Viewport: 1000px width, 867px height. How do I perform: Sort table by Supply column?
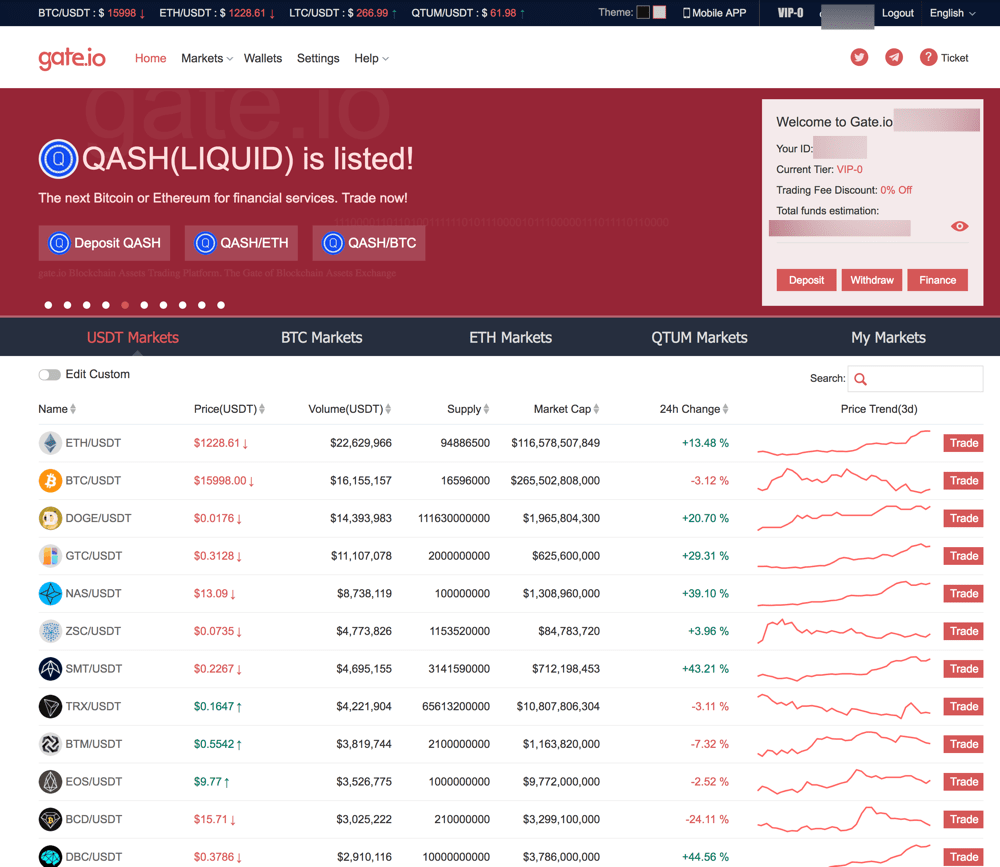tap(468, 409)
